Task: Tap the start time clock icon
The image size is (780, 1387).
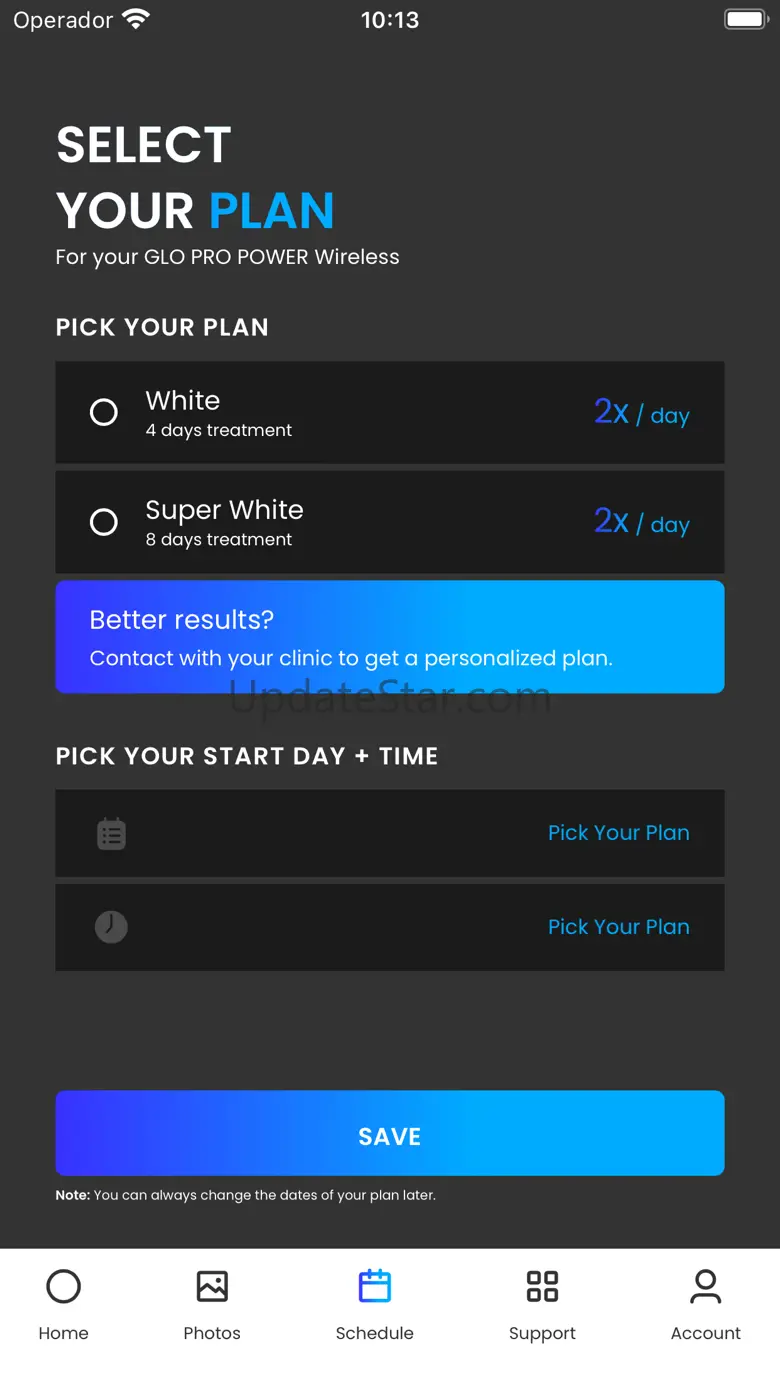Action: click(111, 927)
